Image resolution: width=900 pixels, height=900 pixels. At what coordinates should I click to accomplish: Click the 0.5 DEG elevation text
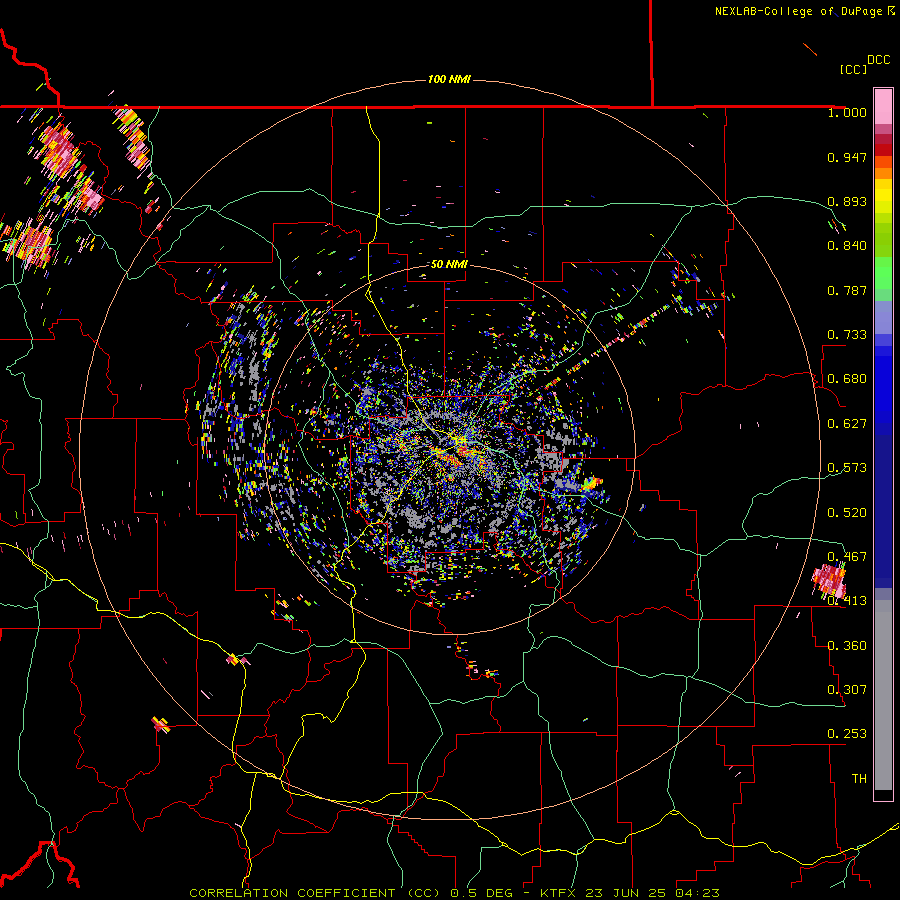pos(481,893)
